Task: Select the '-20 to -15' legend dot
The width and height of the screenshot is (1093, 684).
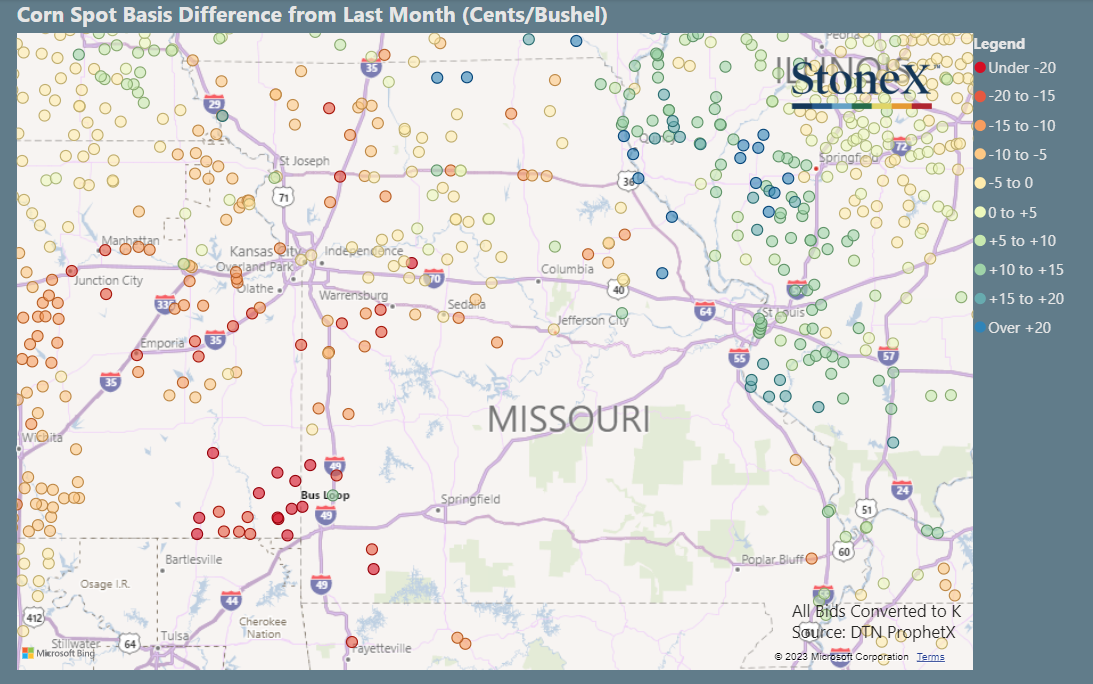Action: 980,96
